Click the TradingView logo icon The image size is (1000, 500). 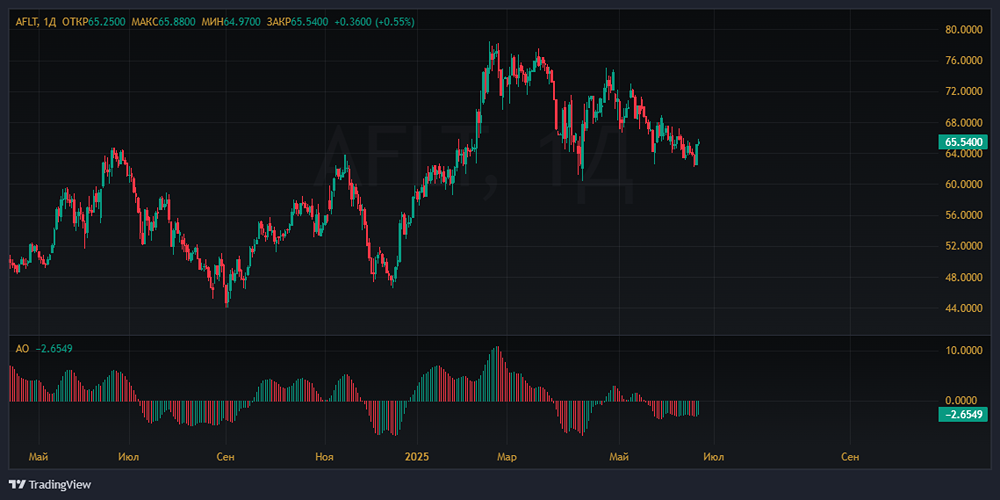tap(17, 484)
